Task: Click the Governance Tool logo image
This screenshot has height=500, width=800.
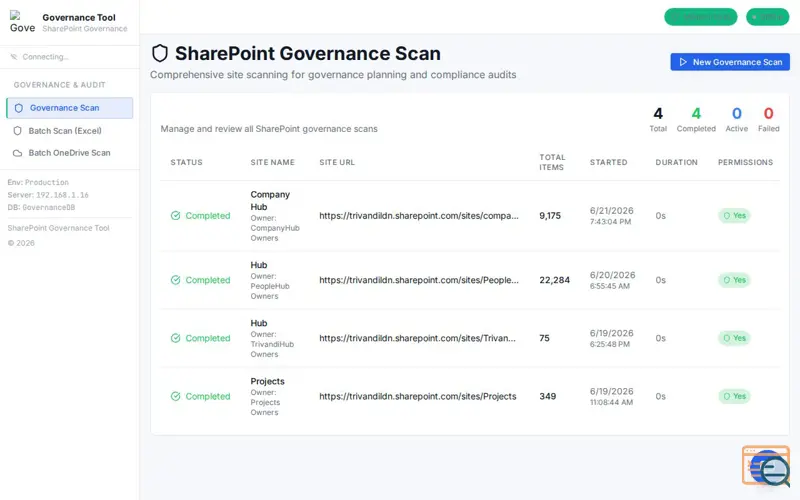Action: [22, 21]
